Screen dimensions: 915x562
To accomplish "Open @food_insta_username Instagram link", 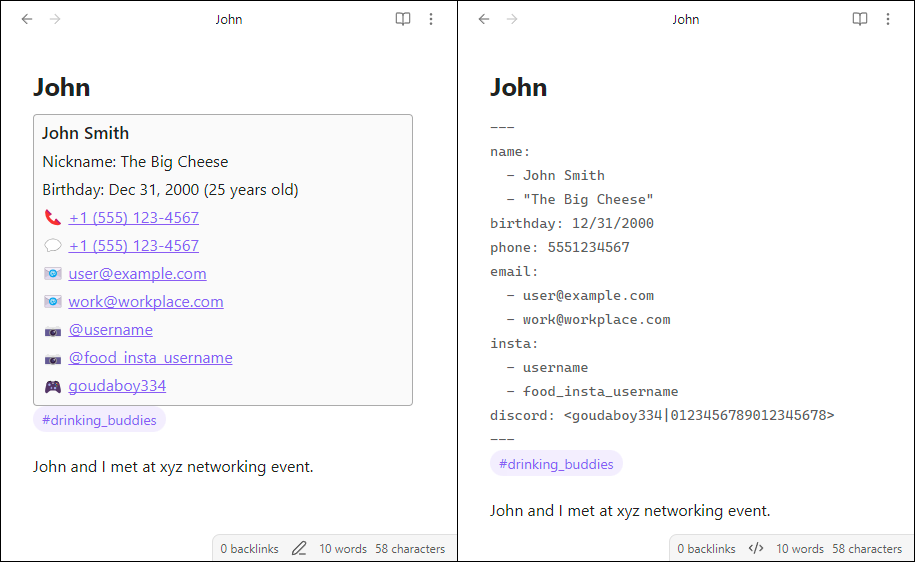I will pos(150,358).
